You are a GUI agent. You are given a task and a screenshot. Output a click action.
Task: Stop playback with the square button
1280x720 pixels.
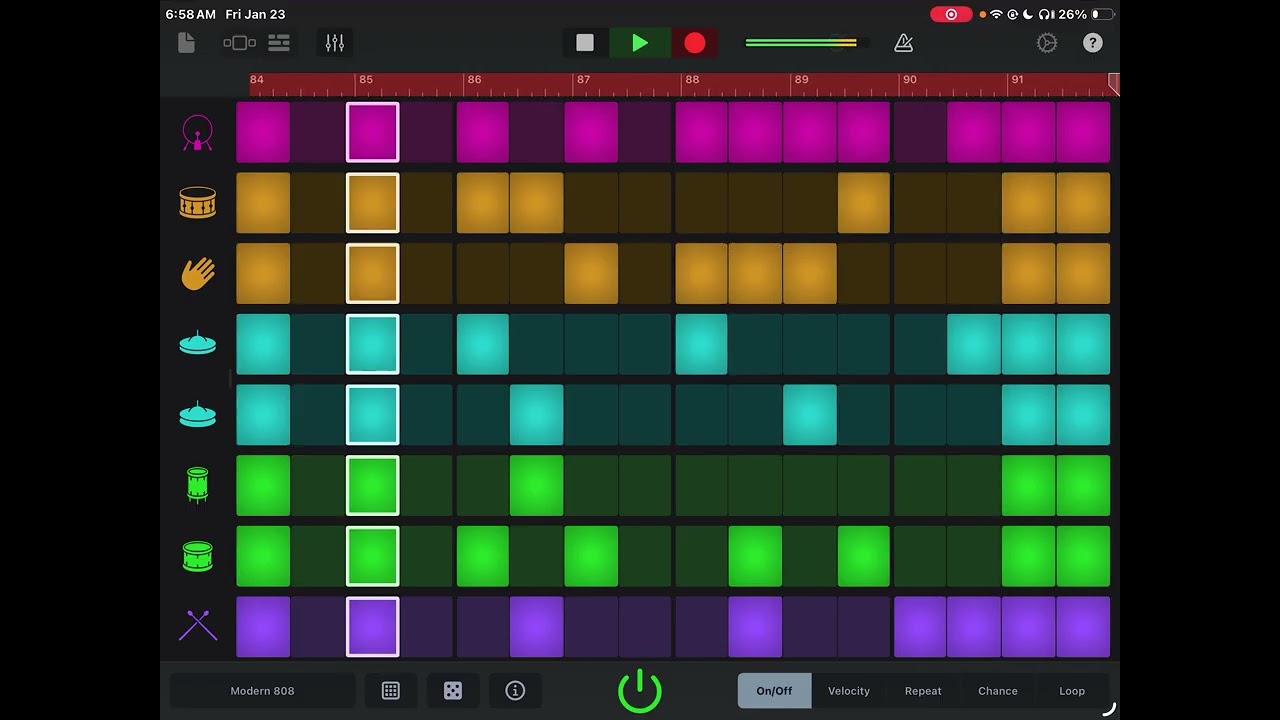point(585,43)
